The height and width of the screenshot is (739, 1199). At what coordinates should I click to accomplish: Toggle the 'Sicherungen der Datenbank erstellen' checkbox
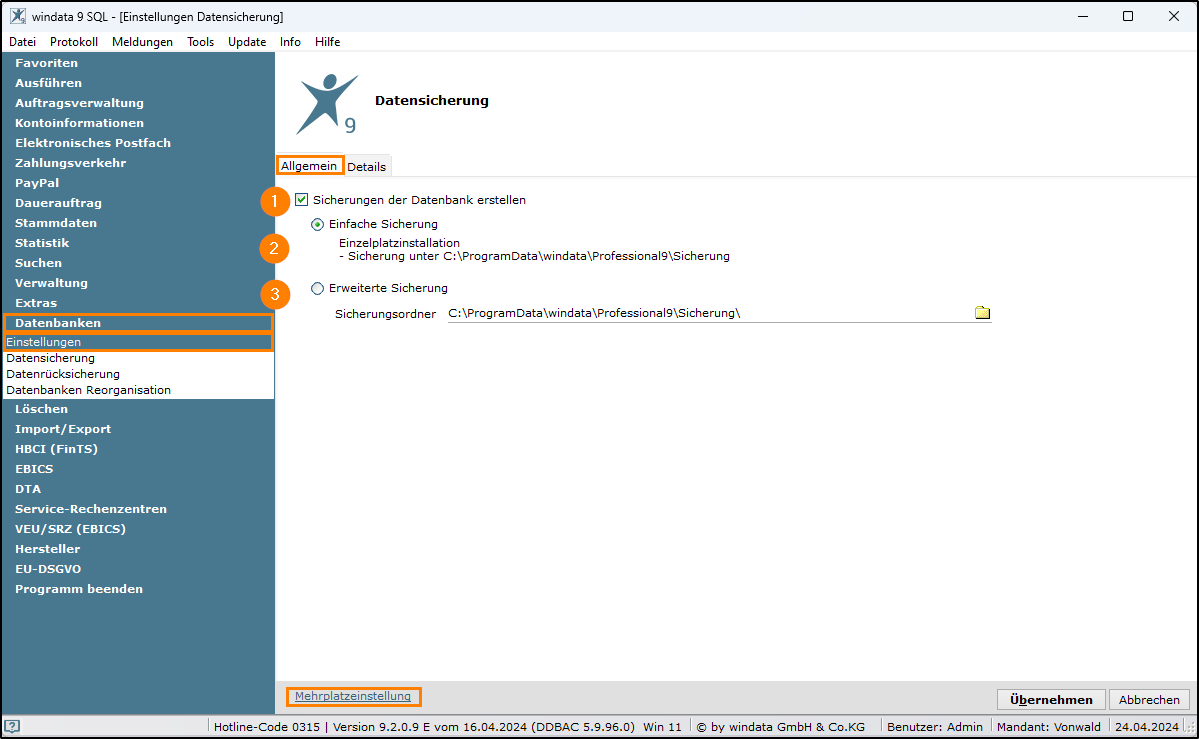point(301,200)
